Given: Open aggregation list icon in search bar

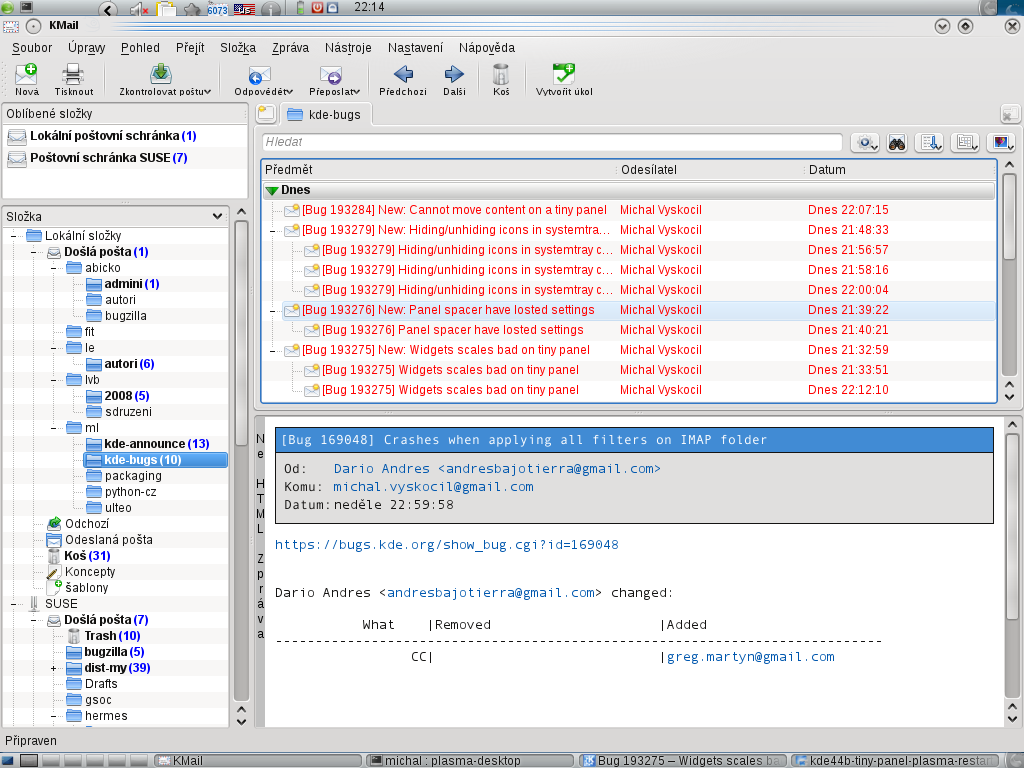Looking at the screenshot, I should pos(965,142).
